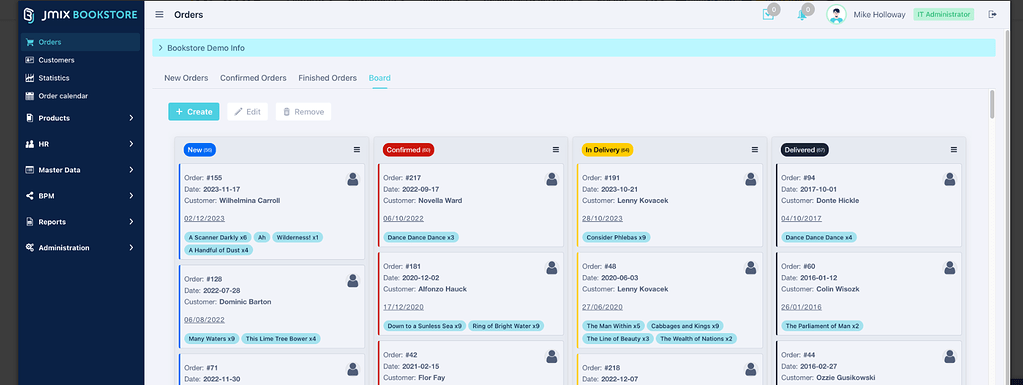
Task: Open the New column menu icon
Action: click(357, 149)
